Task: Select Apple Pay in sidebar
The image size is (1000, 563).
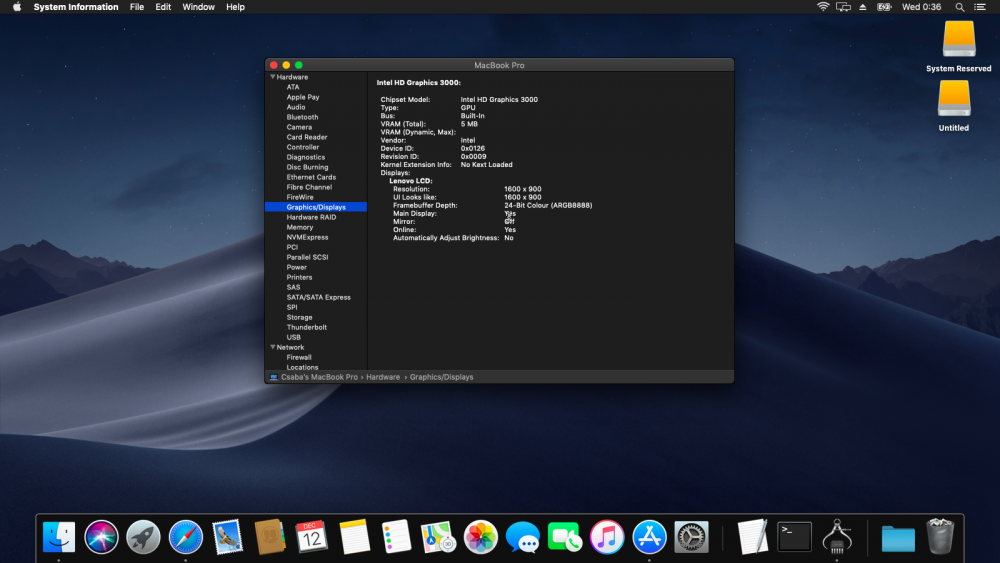Action: coord(303,97)
